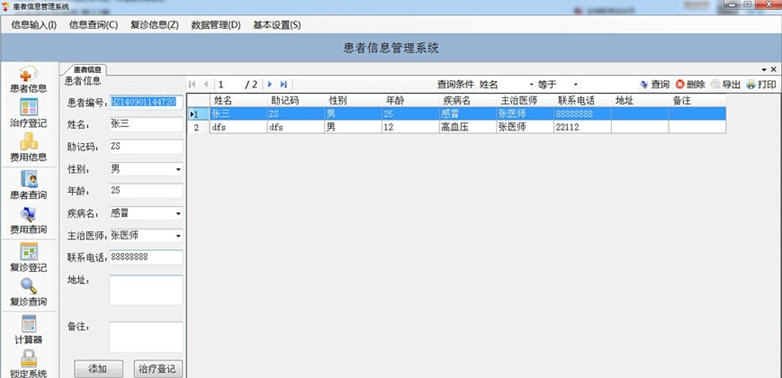Sort by 助记码 column header
The height and width of the screenshot is (378, 782).
point(295,100)
